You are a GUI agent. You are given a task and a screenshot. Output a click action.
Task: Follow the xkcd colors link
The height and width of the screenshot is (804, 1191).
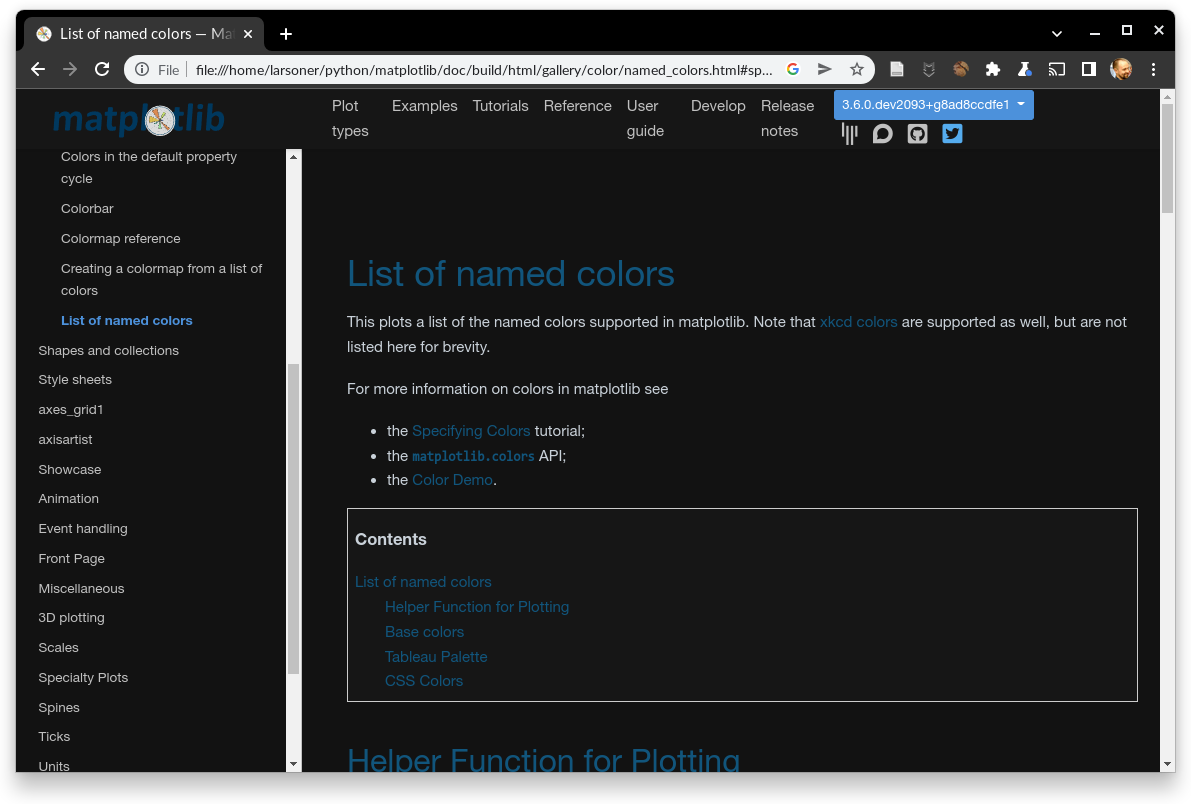(x=858, y=322)
